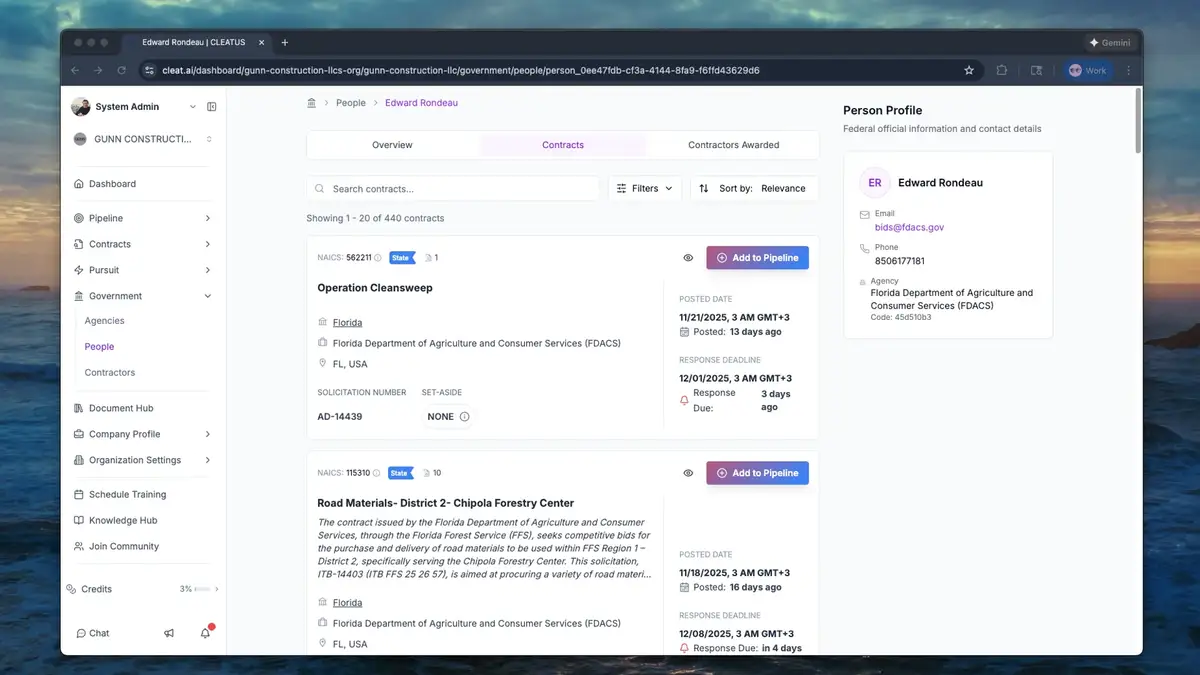Collapse the sidebar panel icon
The image size is (1200, 675).
coord(212,107)
